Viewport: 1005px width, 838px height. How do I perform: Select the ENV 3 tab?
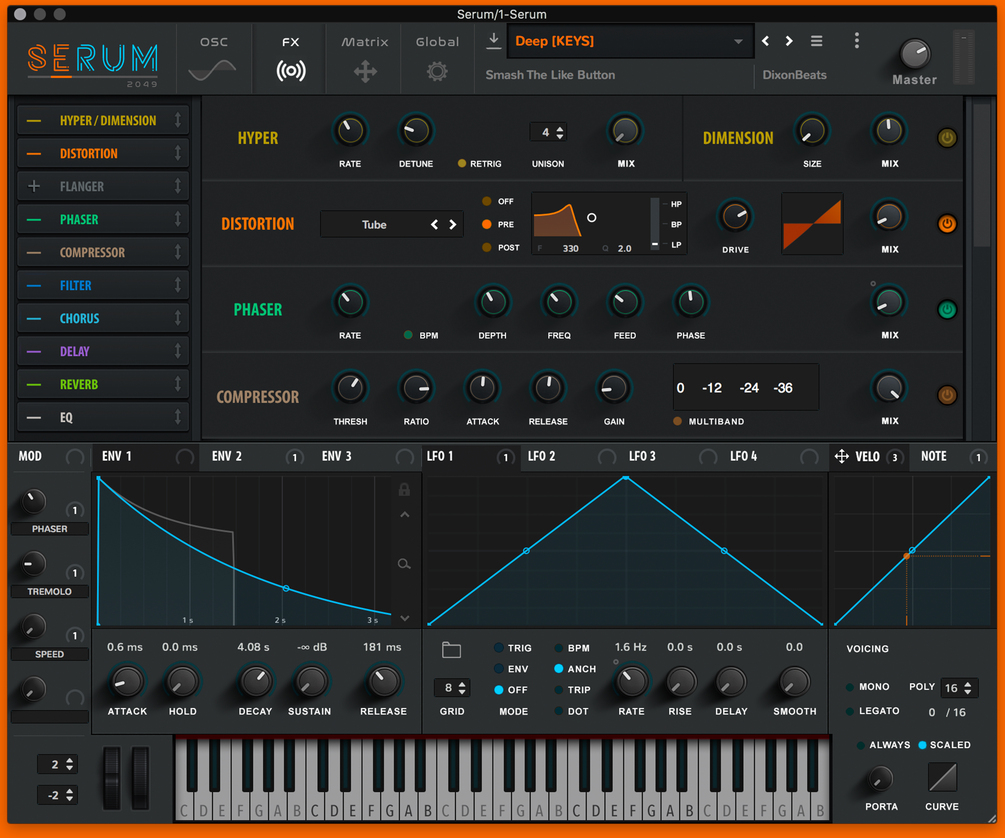336,456
